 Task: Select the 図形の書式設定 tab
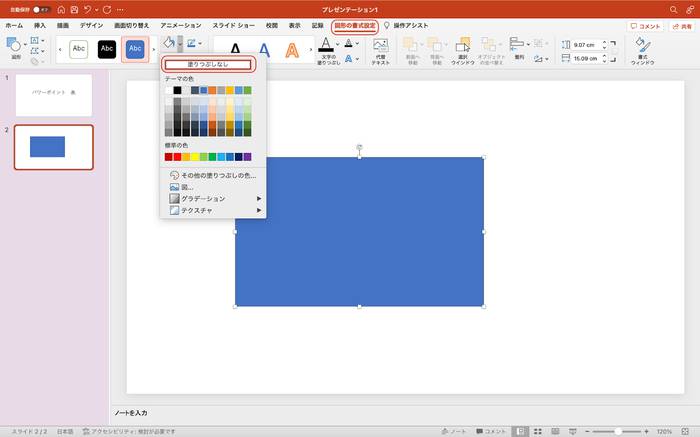(x=355, y=26)
